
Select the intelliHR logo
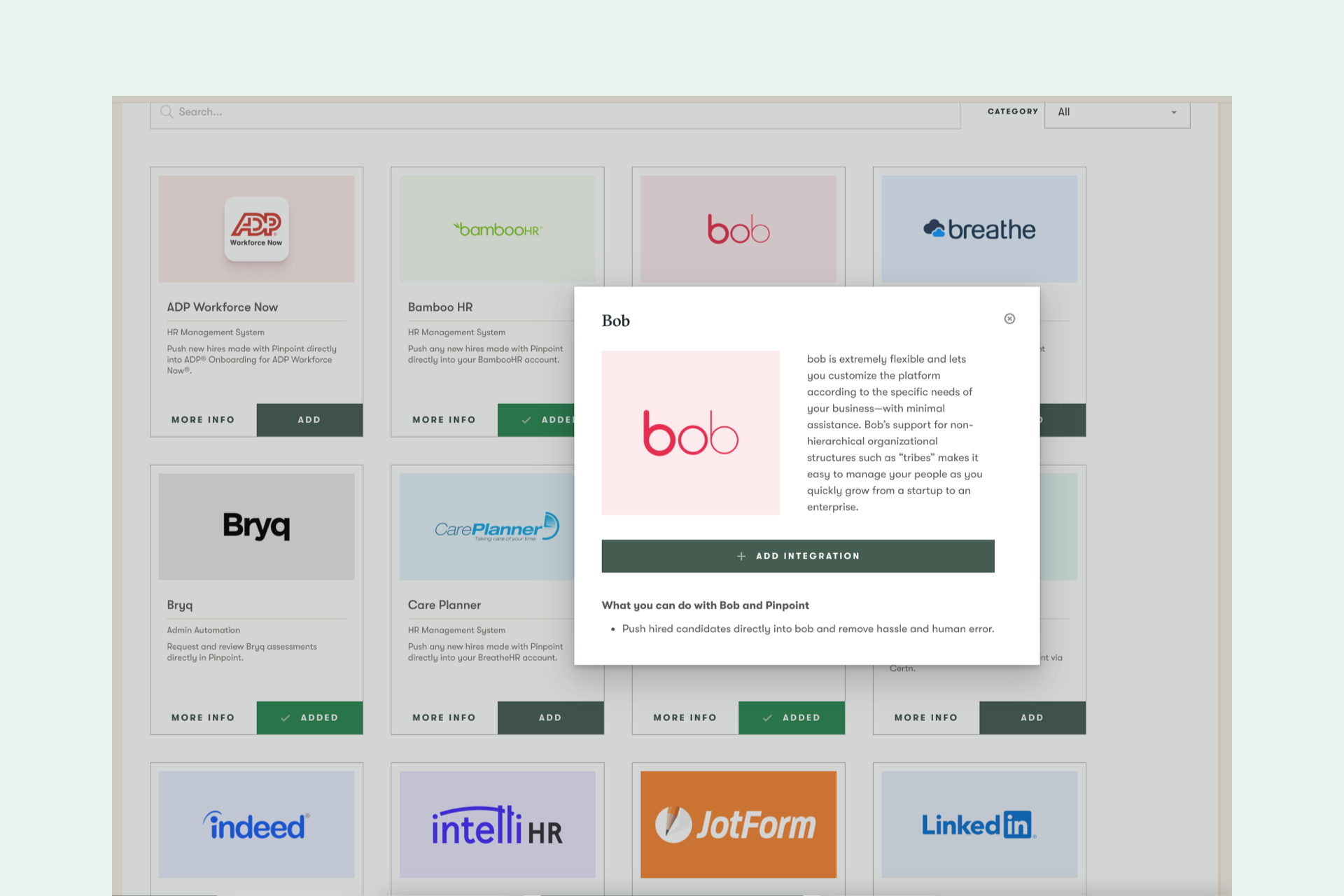(497, 825)
